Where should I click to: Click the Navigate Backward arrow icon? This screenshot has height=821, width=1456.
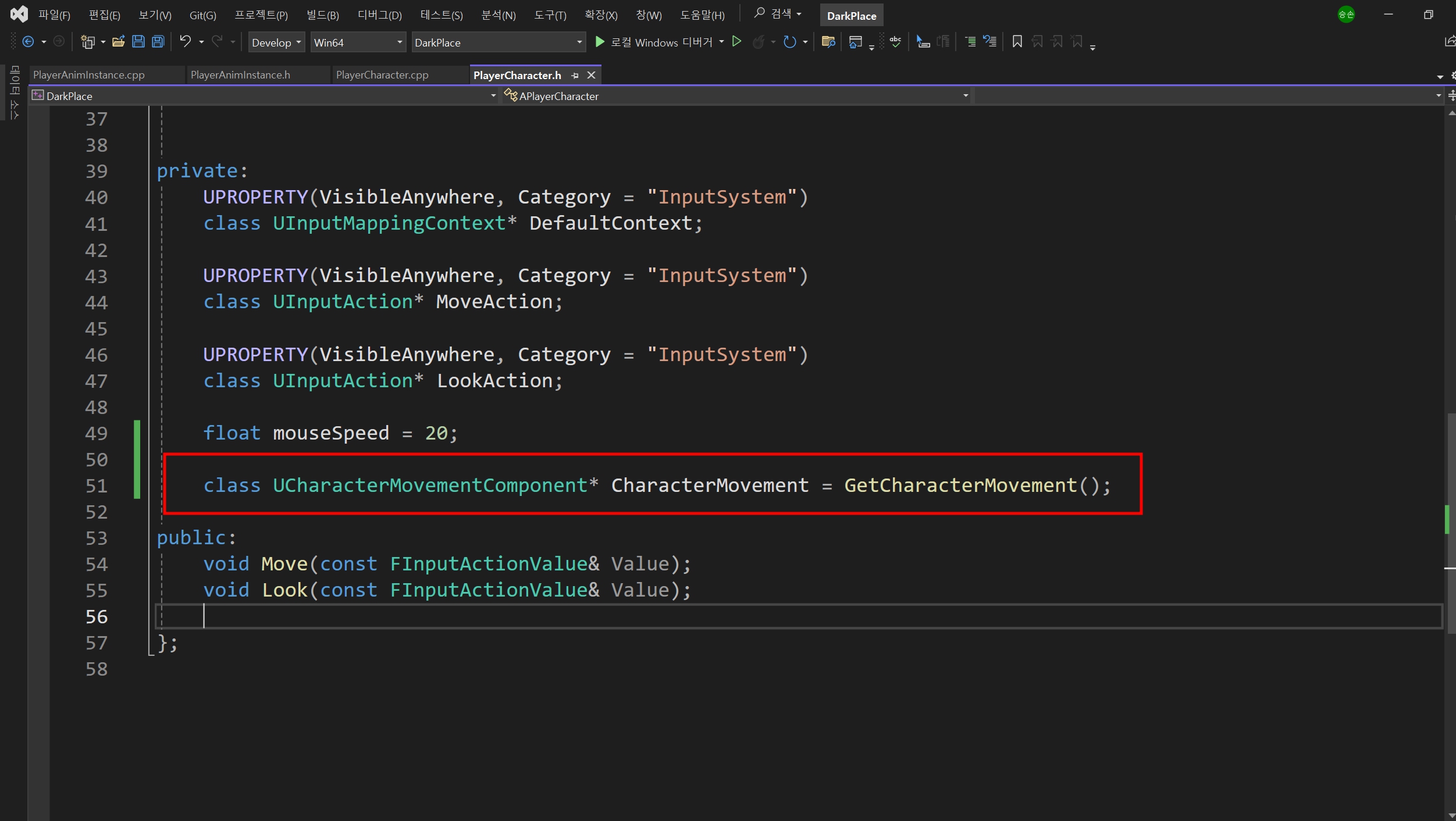pos(27,42)
